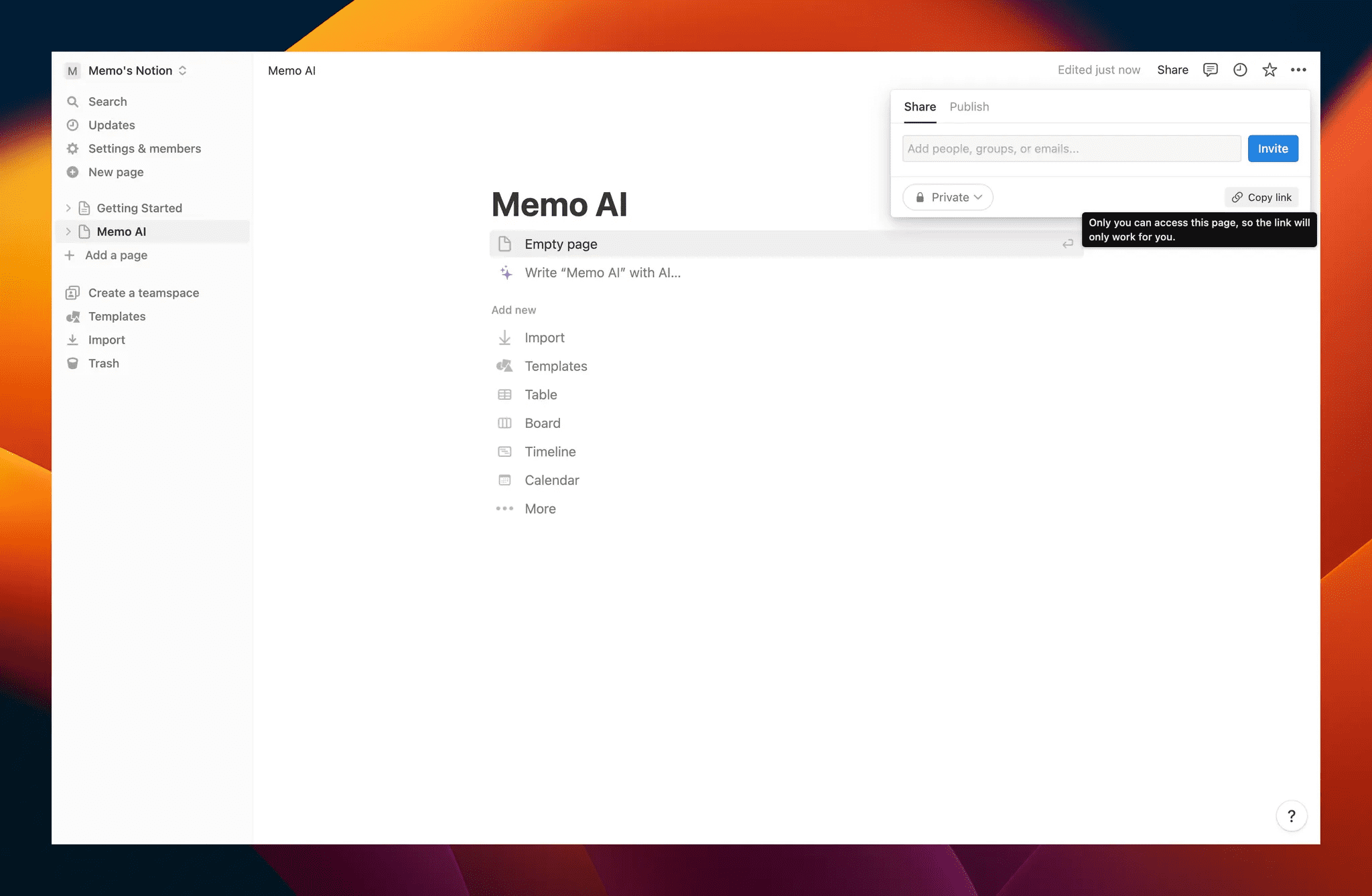Open the comments icon in top bar
This screenshot has height=896, width=1372.
pos(1210,70)
